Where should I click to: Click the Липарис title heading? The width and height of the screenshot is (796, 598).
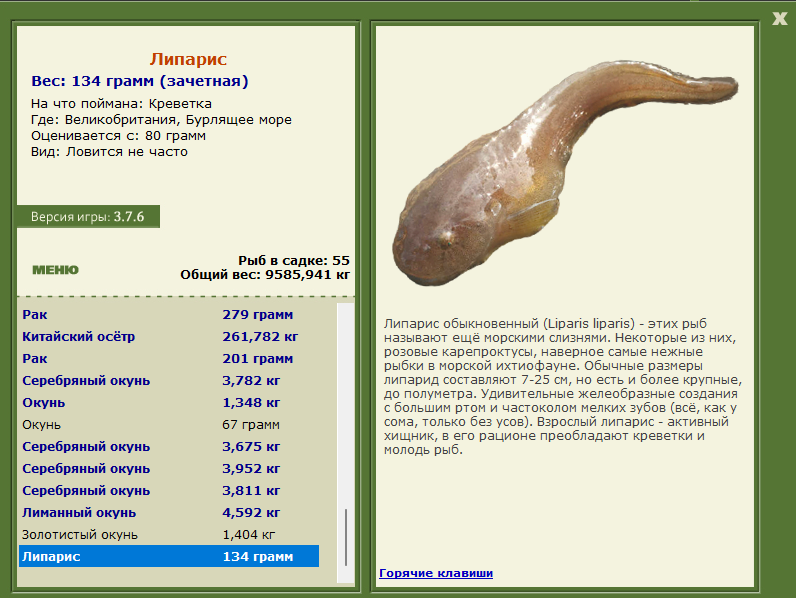pyautogui.click(x=188, y=59)
